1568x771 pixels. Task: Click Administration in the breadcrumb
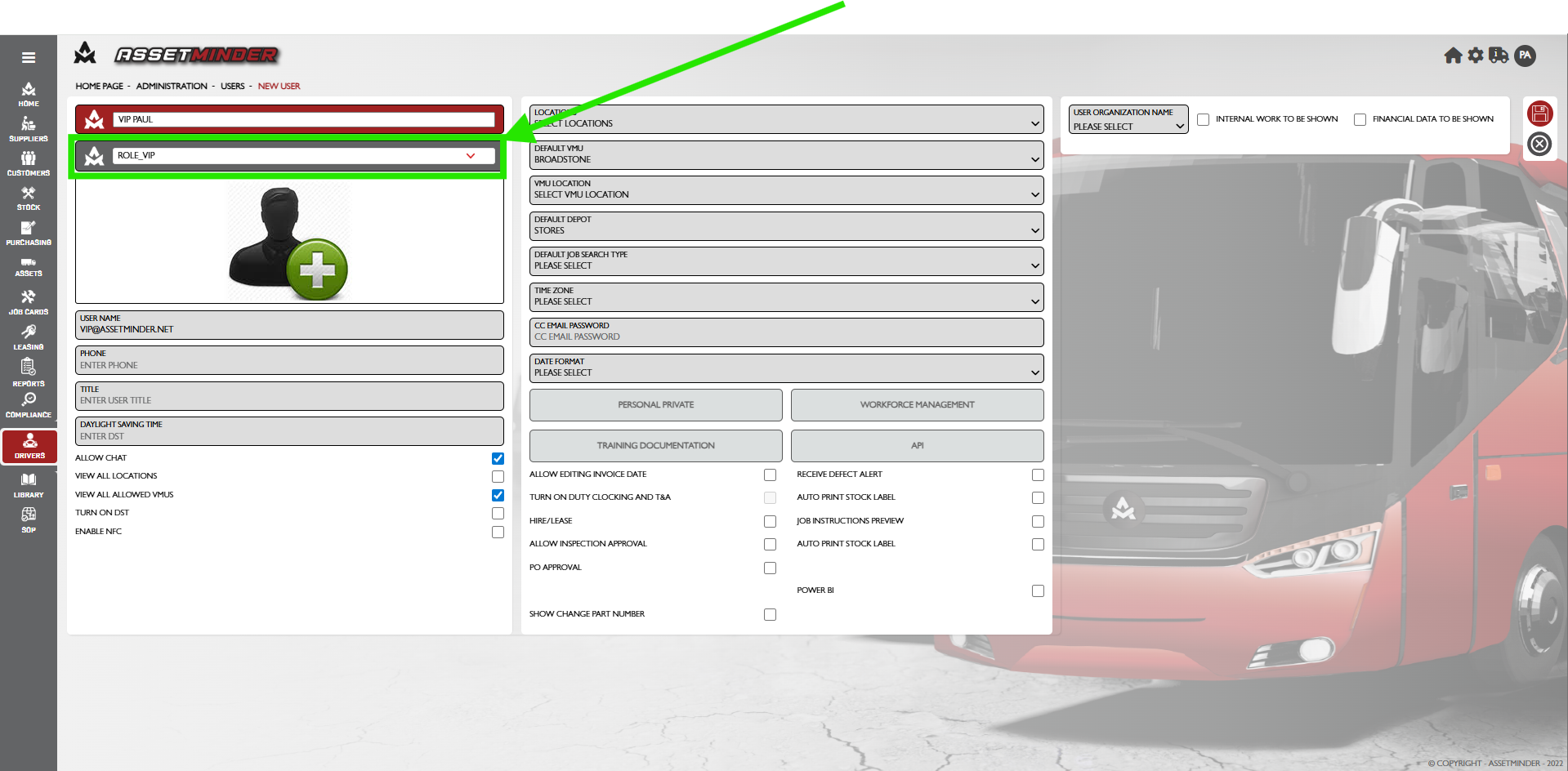pos(172,86)
